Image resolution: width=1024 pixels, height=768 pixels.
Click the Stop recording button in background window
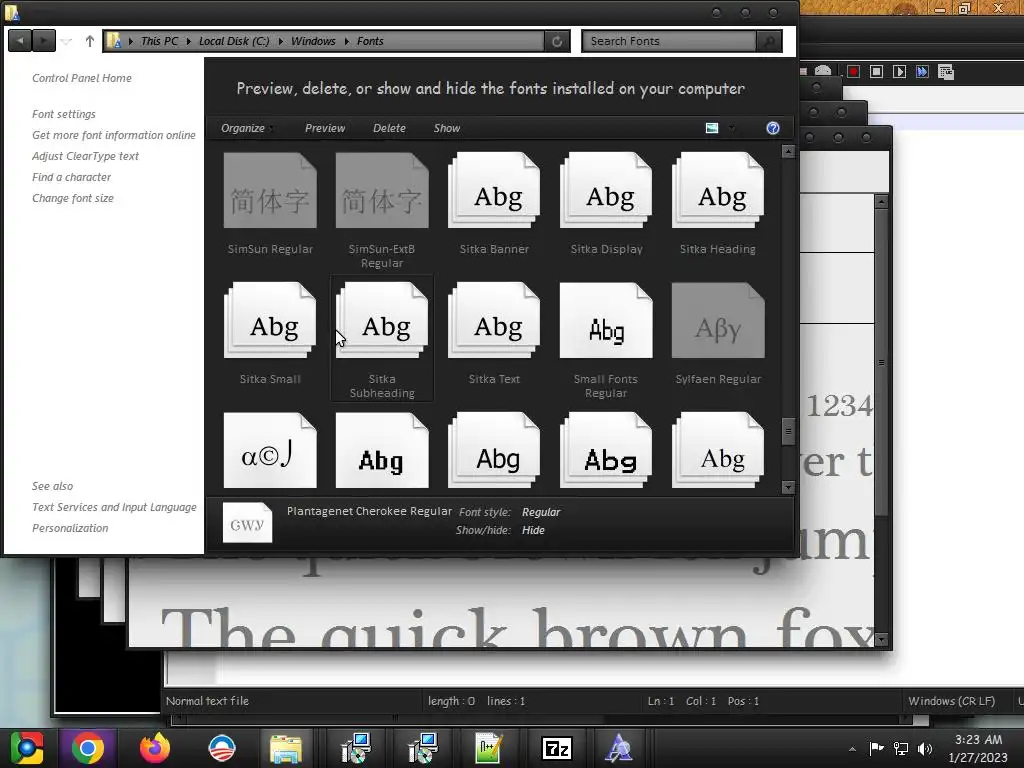[876, 71]
